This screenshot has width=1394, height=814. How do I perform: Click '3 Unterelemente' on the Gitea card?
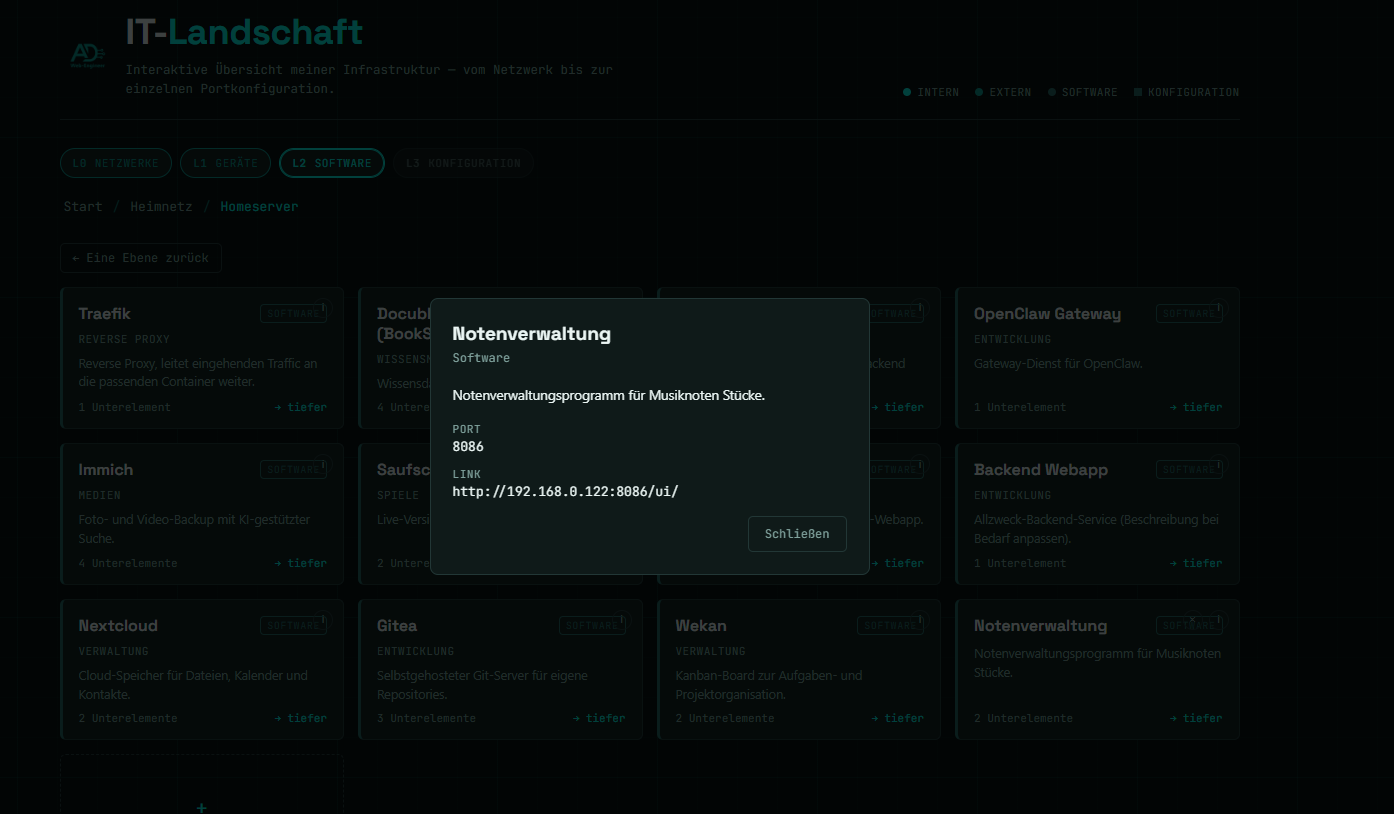coord(426,718)
